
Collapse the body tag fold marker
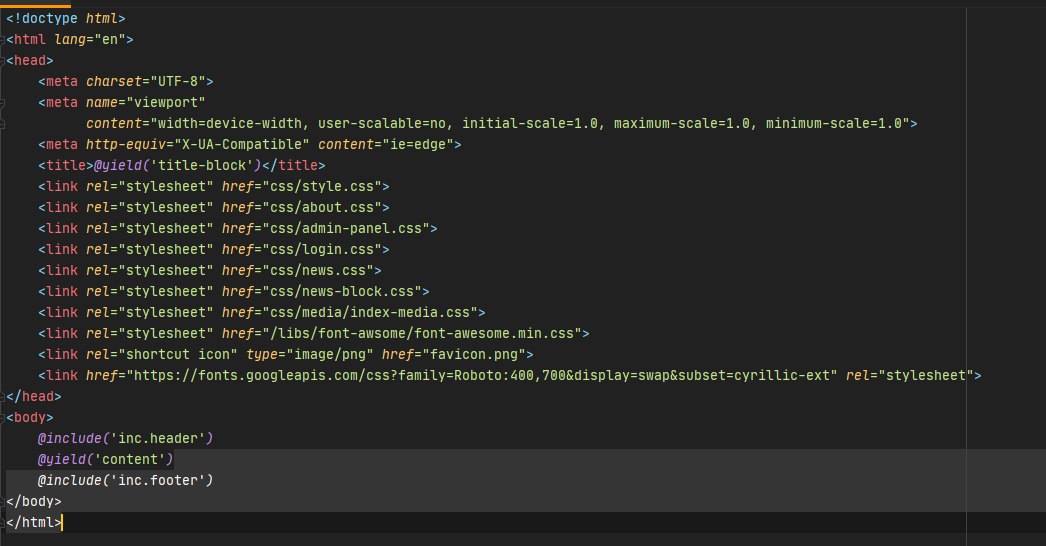click(3, 418)
